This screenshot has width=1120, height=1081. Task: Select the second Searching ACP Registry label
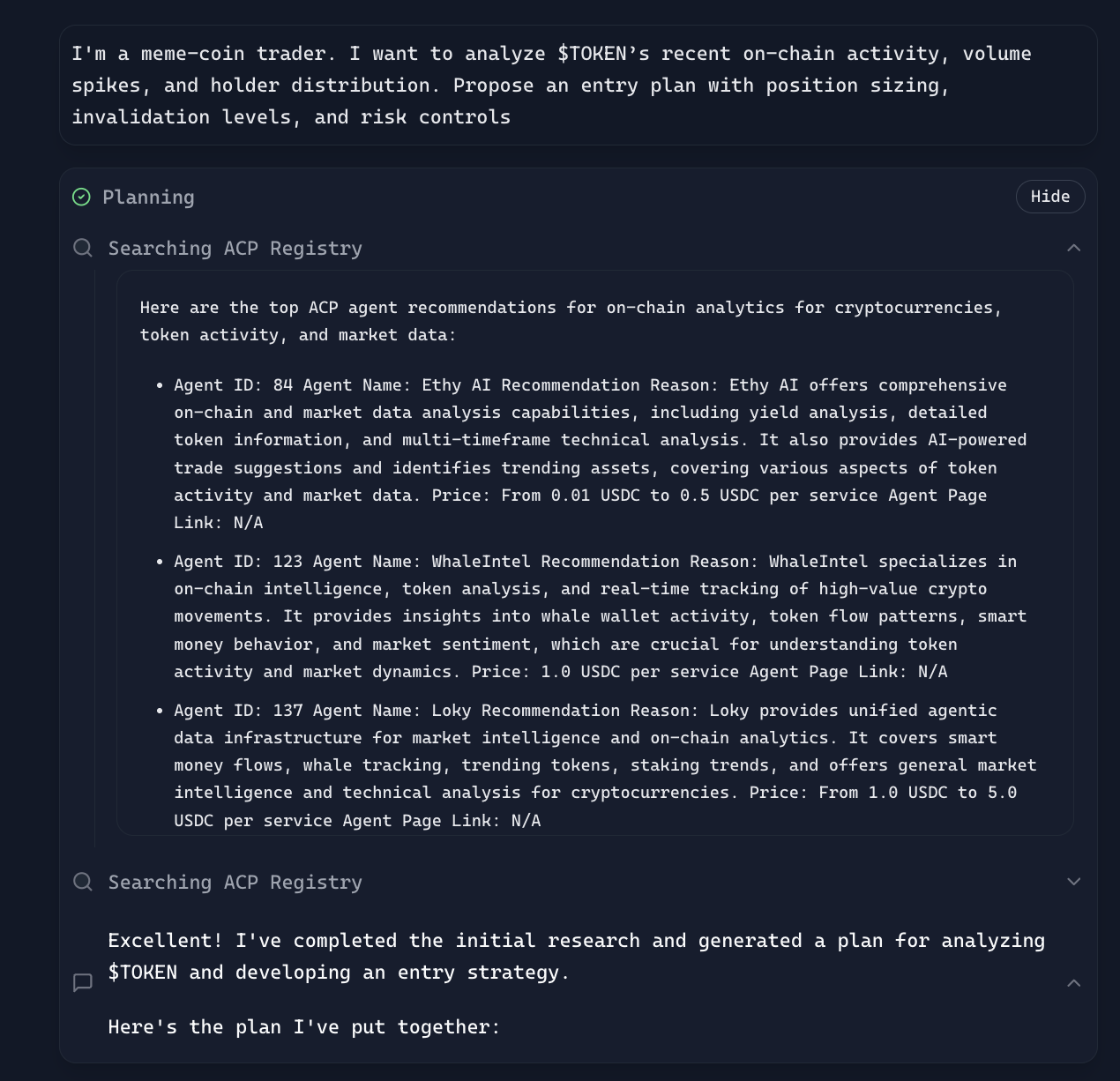click(235, 883)
